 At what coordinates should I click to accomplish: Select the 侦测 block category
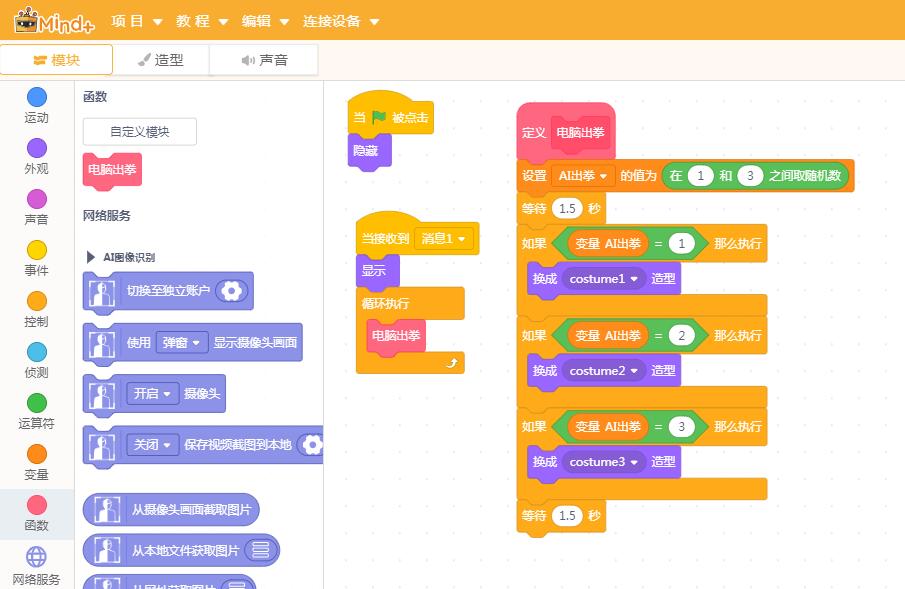(x=36, y=360)
